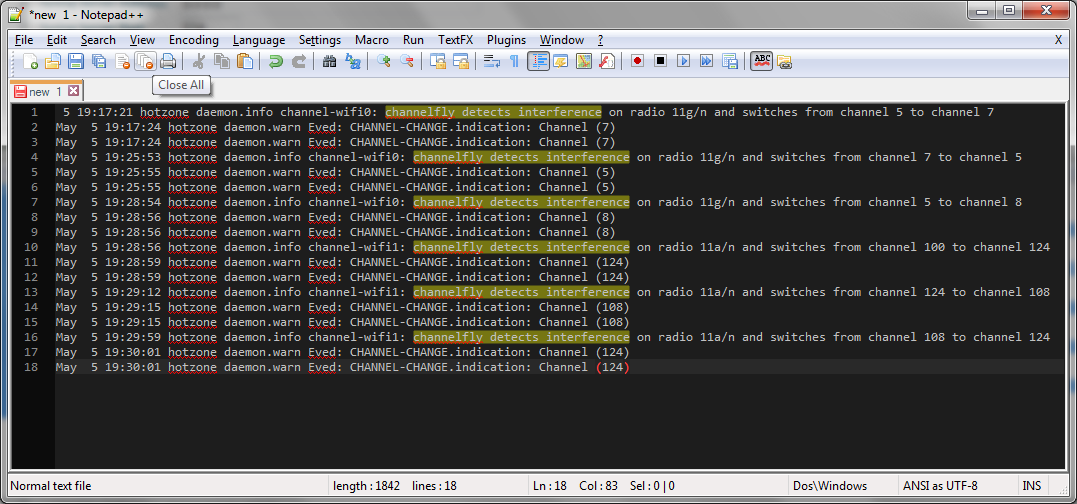Click the Notepad++ title bar icon
The width and height of the screenshot is (1077, 504).
(x=15, y=14)
